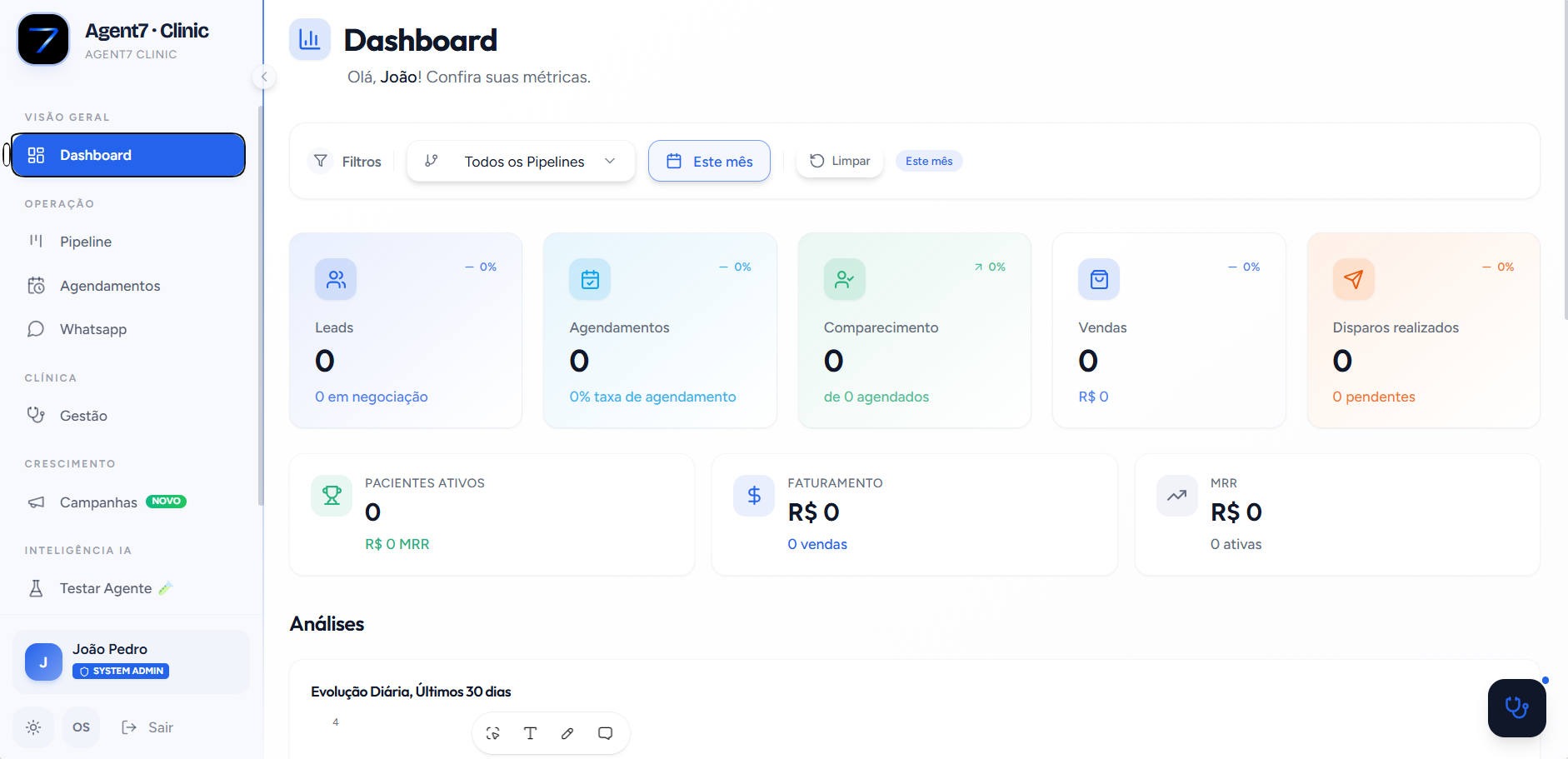Image resolution: width=1568 pixels, height=759 pixels.
Task: Click the Testar Agente flask icon
Action: point(36,588)
